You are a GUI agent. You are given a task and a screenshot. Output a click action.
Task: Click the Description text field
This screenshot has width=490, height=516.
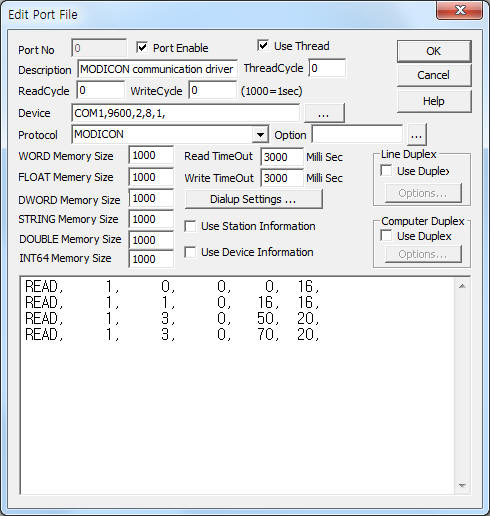coord(157,69)
